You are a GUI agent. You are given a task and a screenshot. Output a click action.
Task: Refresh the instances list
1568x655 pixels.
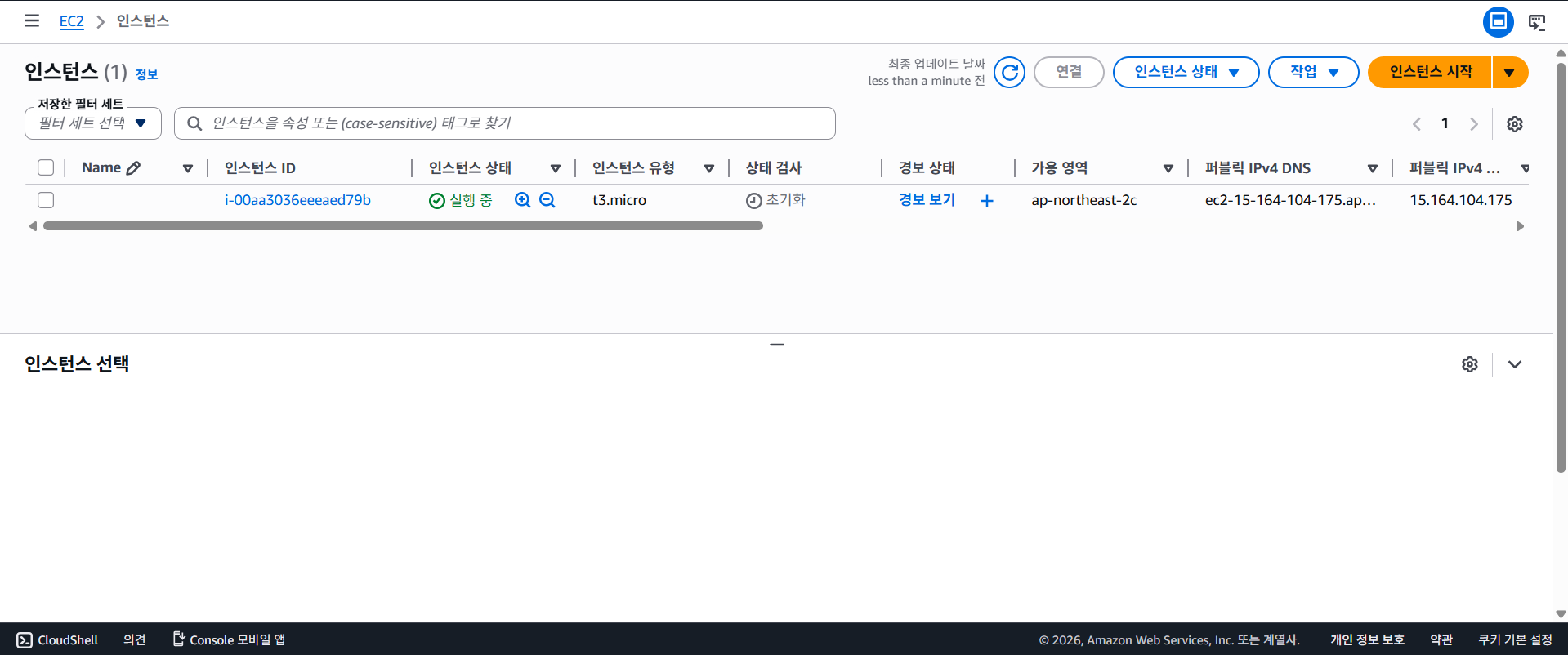click(1010, 73)
